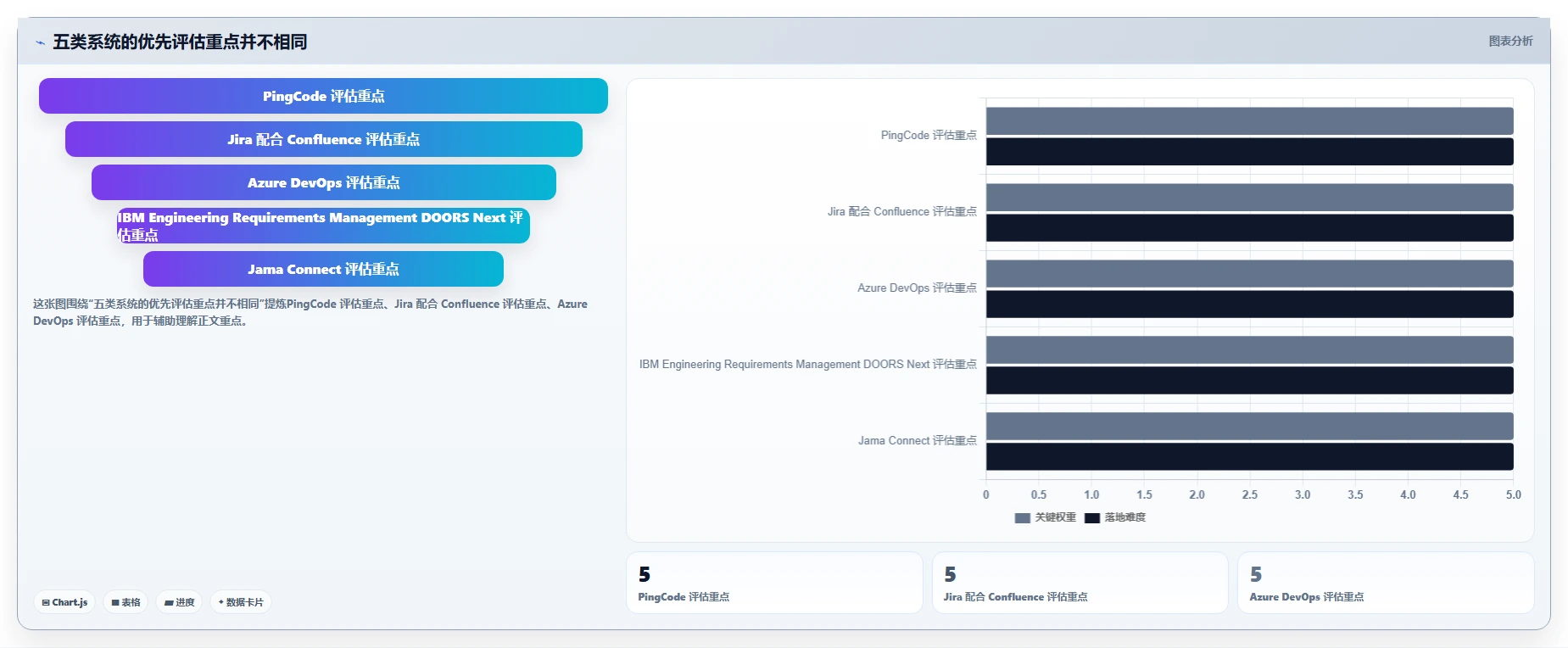Click the PingCode 评估重点 y-axis label
The image size is (1568, 648).
[929, 135]
